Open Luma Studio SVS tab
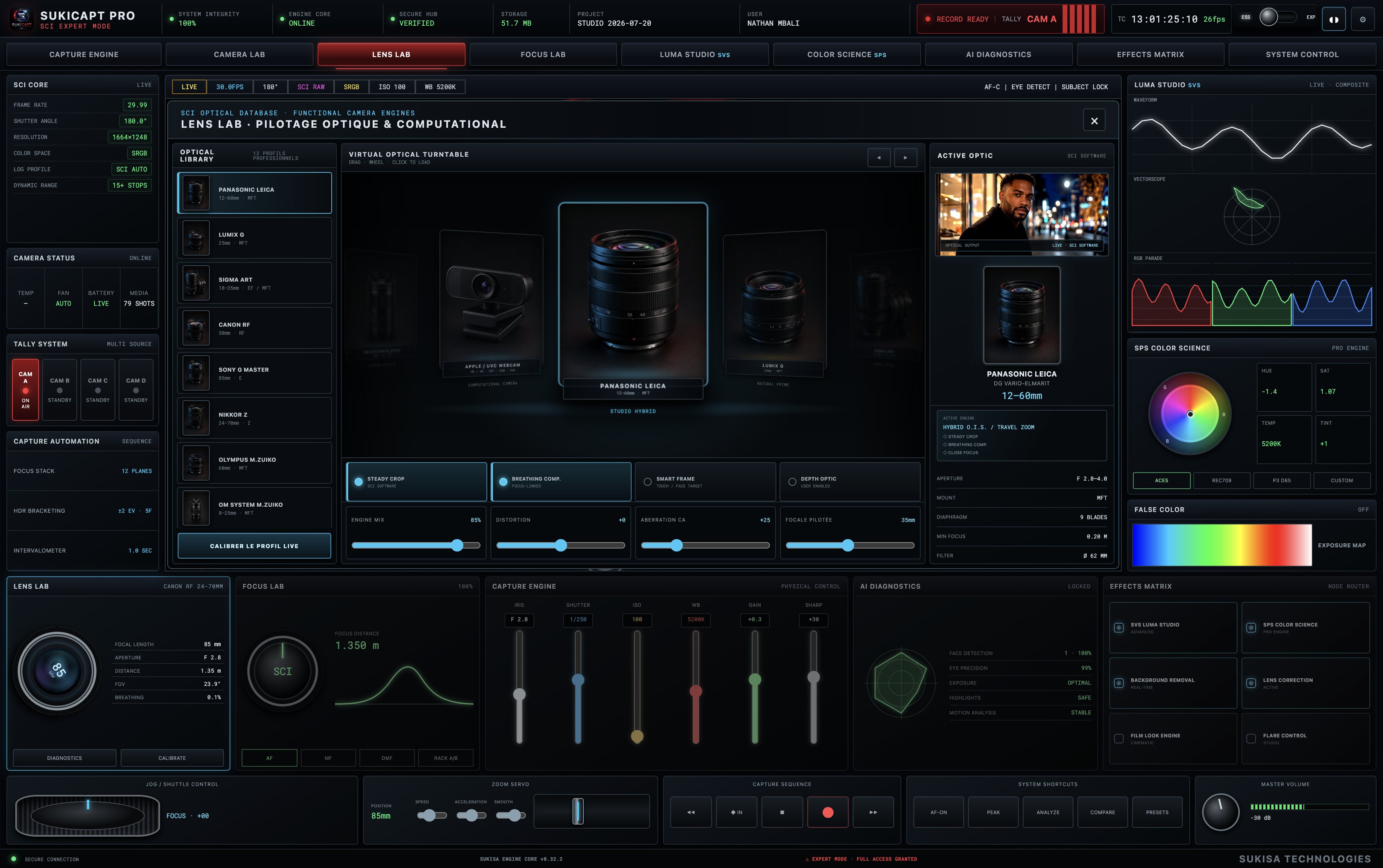1383x868 pixels. tap(695, 55)
